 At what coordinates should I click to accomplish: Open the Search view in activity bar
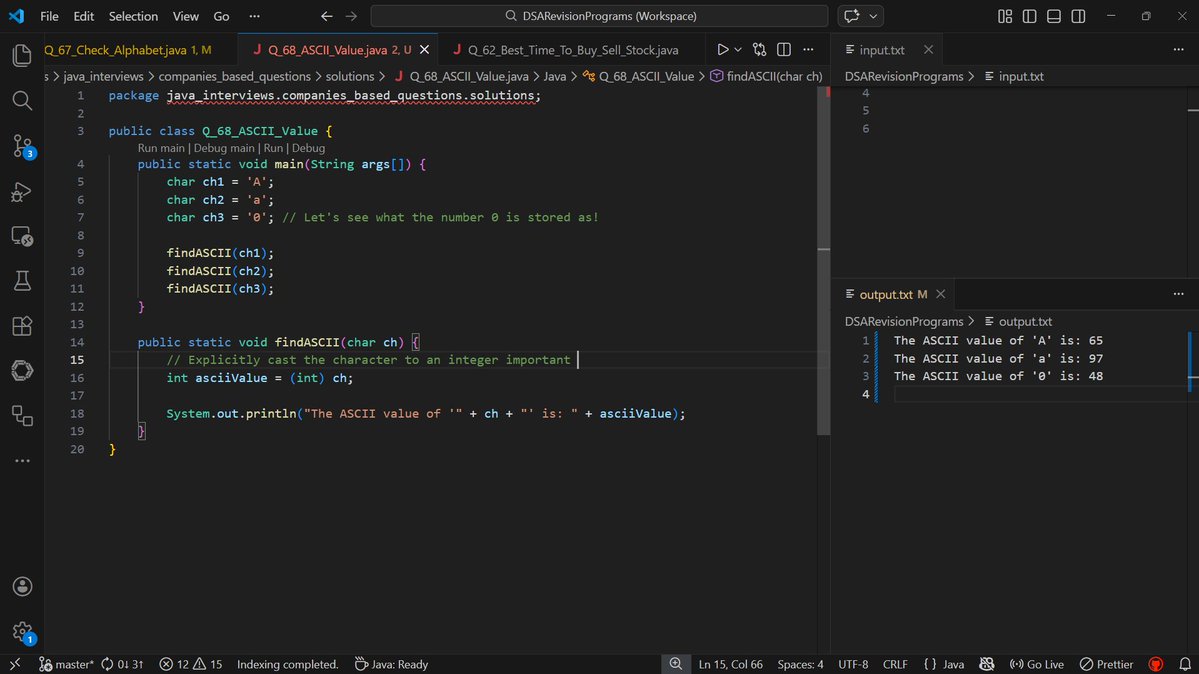point(22,100)
